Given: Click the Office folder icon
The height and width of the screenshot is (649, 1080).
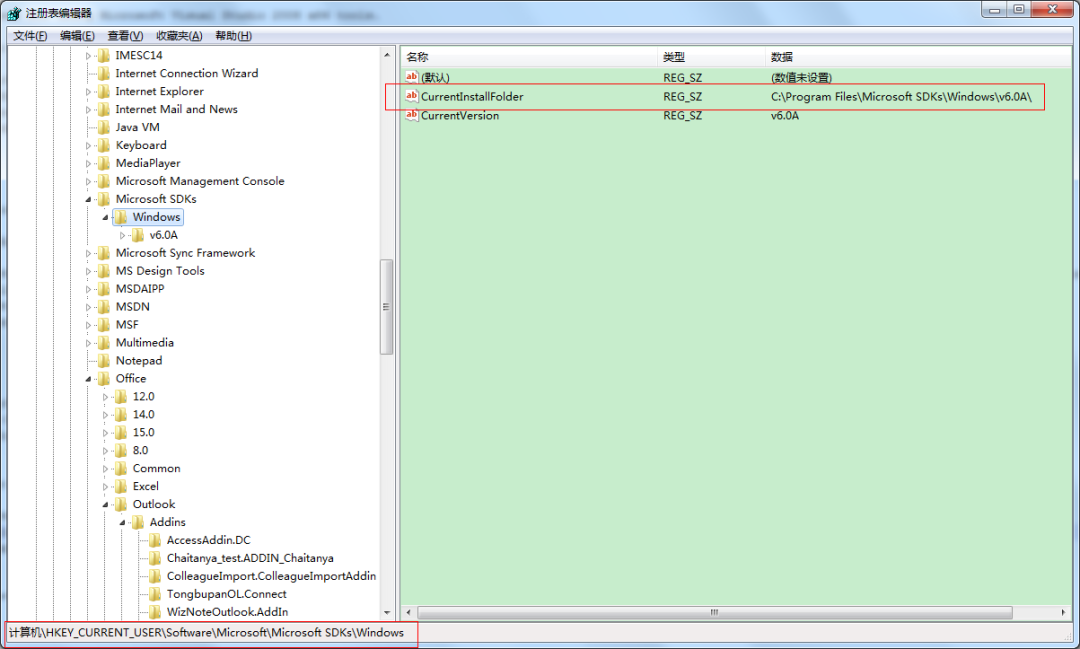Looking at the screenshot, I should coord(104,378).
